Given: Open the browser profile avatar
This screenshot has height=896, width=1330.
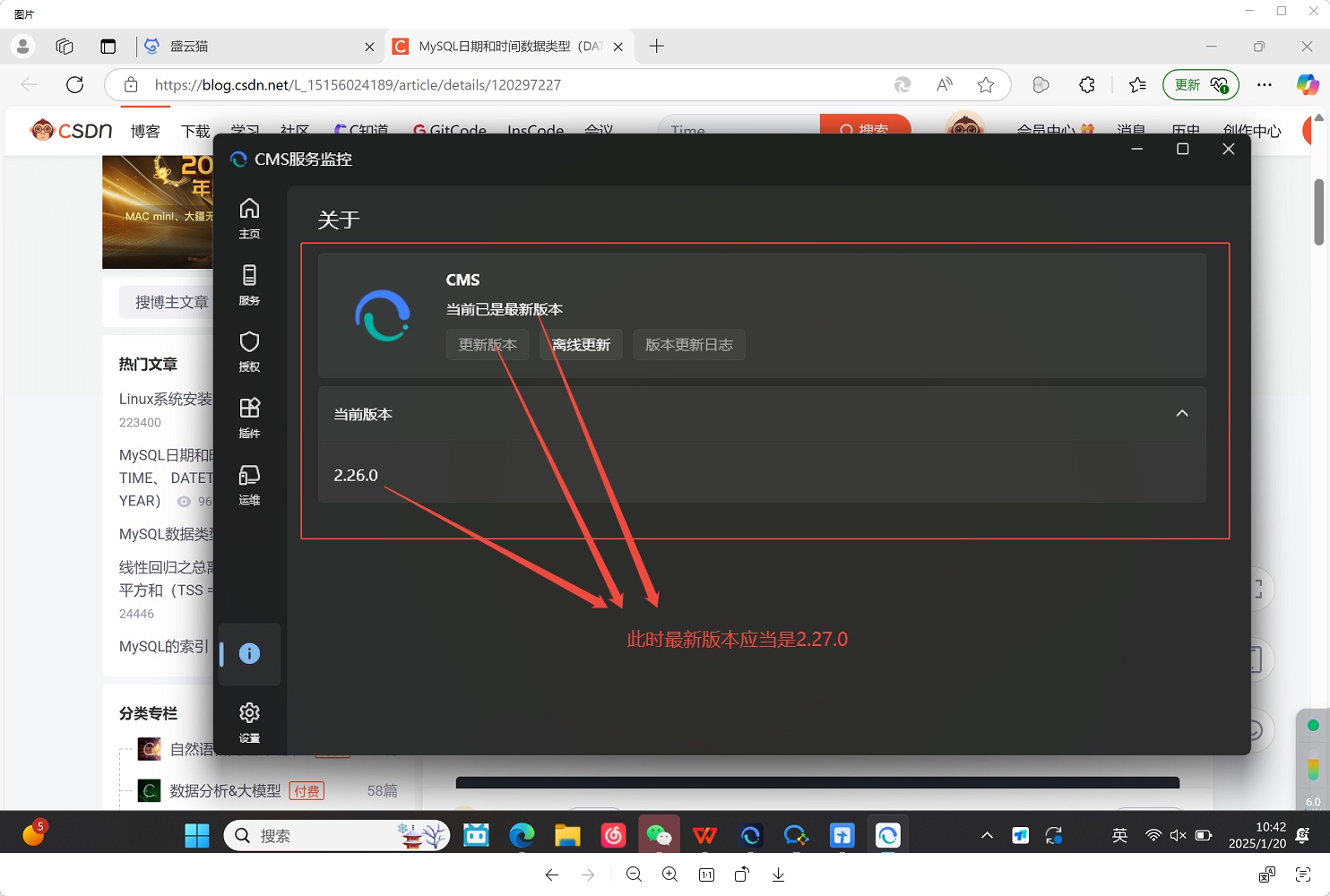Looking at the screenshot, I should pyautogui.click(x=22, y=46).
